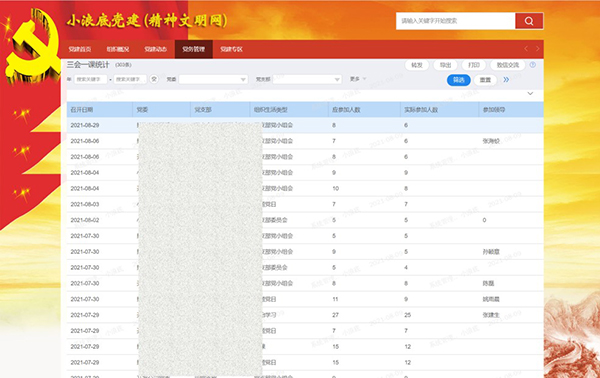Click the expected attendee count 27
600x378 pixels.
(x=336, y=315)
